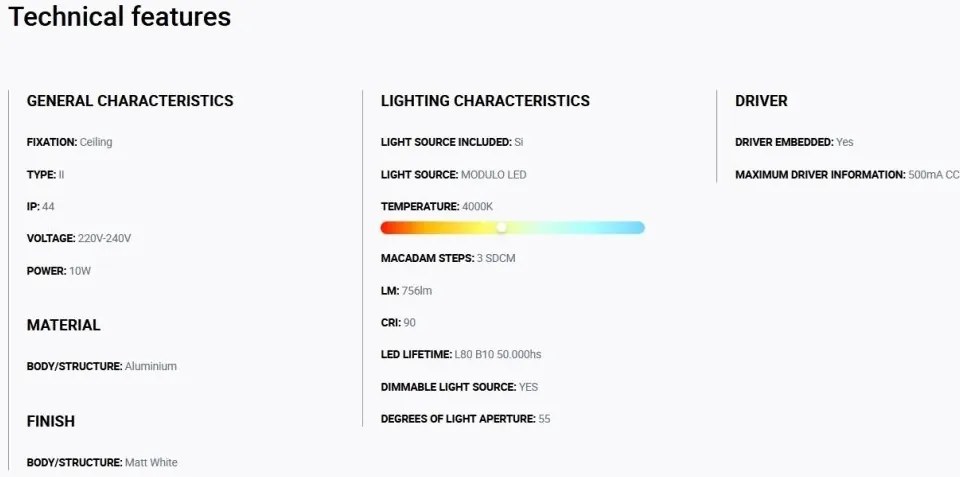The image size is (960, 477).
Task: Click the Material section heading
Action: pos(63,325)
